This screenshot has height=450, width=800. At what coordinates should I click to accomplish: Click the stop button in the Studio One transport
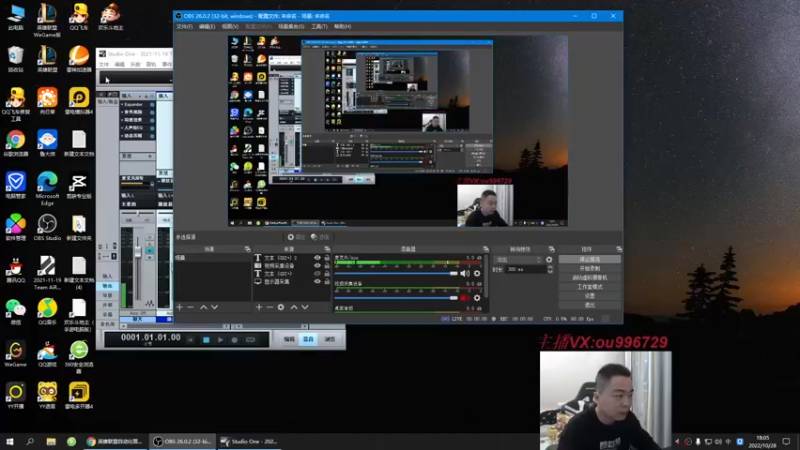[206, 340]
